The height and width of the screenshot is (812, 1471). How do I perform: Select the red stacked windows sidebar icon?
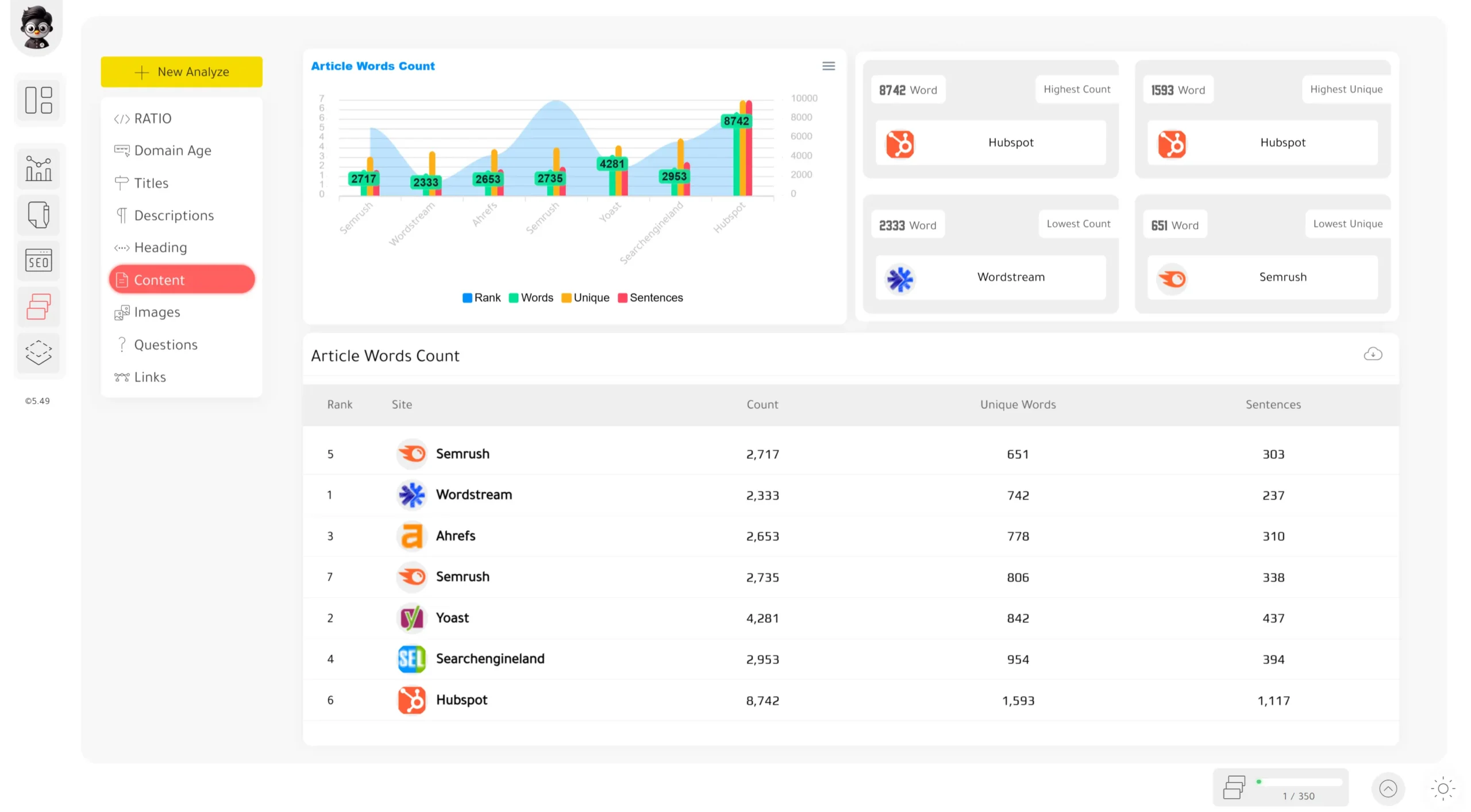(x=38, y=307)
